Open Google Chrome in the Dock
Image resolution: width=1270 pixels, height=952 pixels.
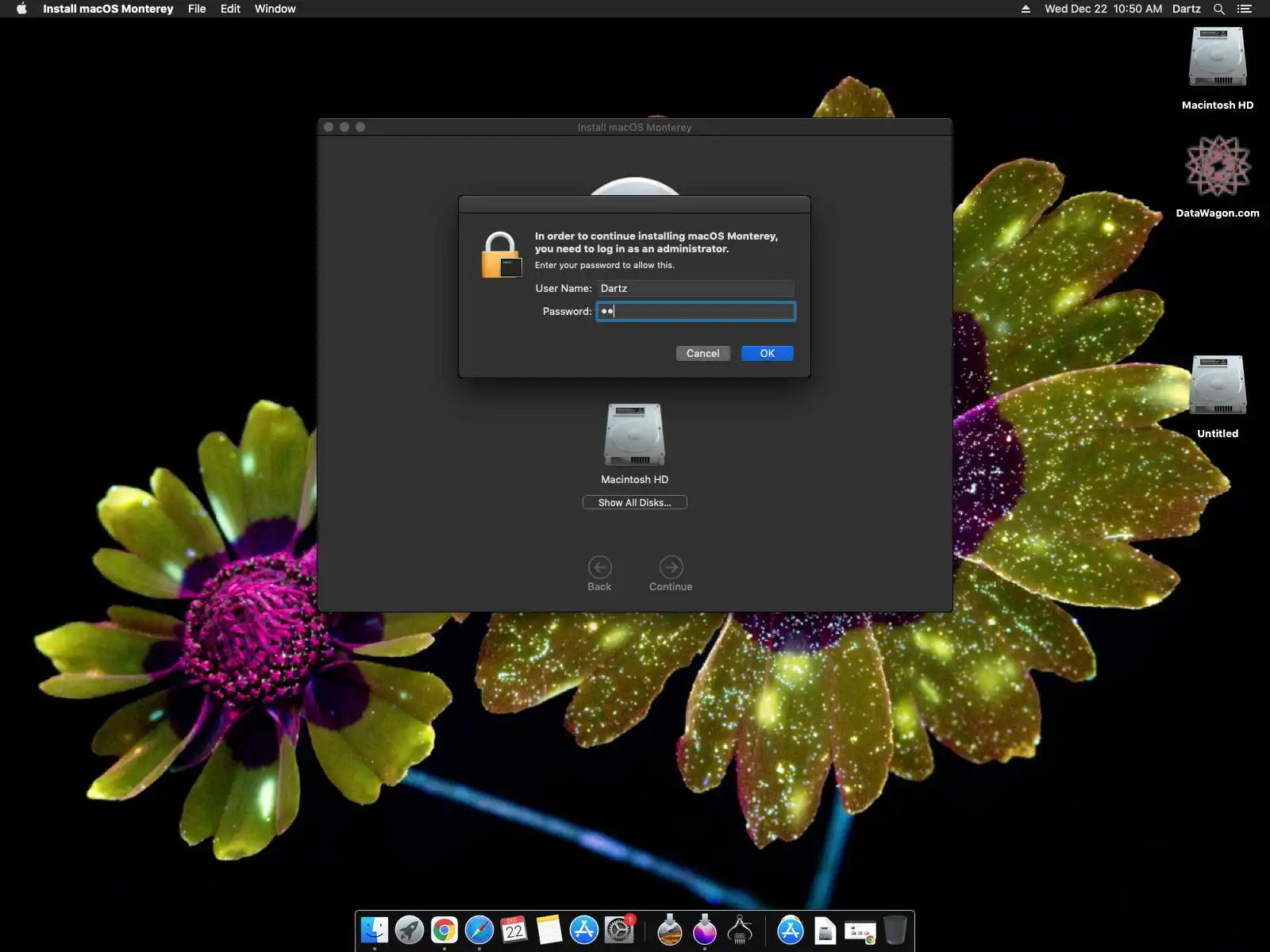(444, 930)
